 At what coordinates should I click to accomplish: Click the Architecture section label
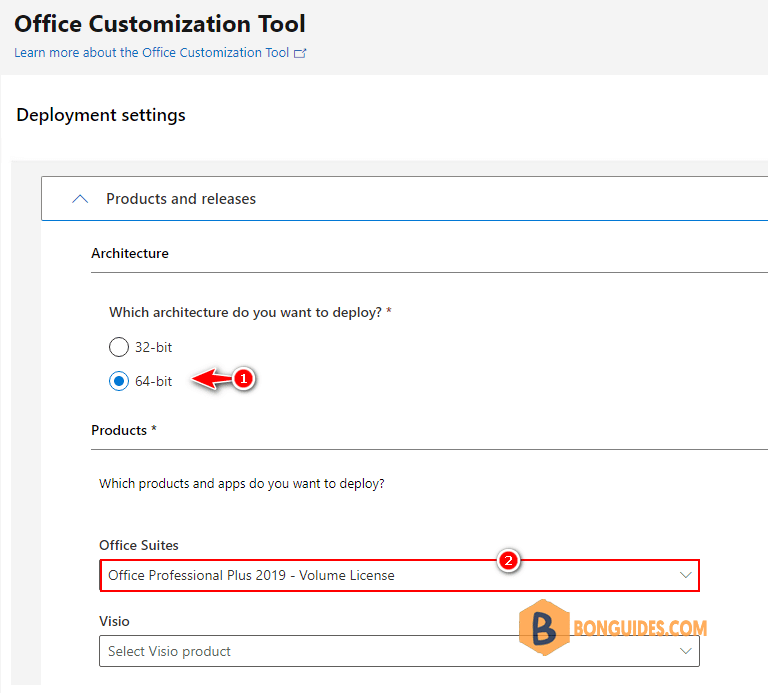point(130,253)
